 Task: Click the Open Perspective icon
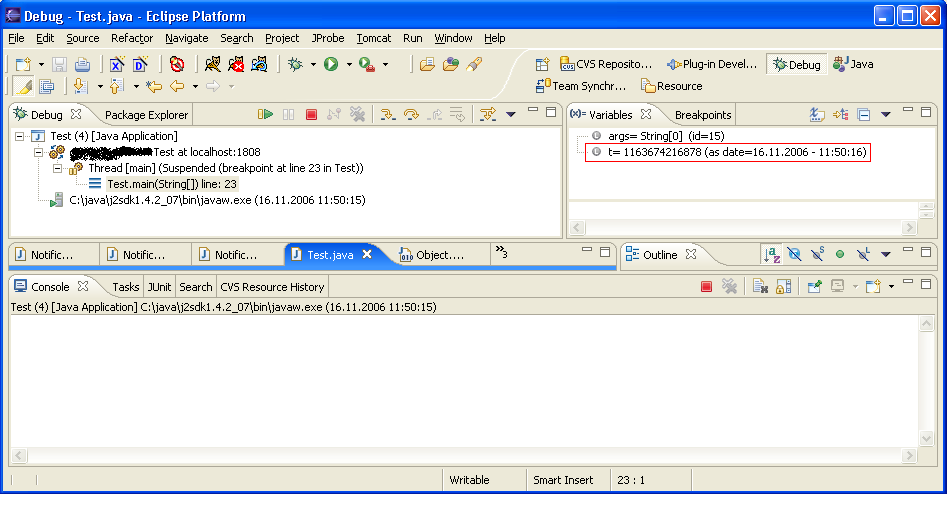(542, 64)
